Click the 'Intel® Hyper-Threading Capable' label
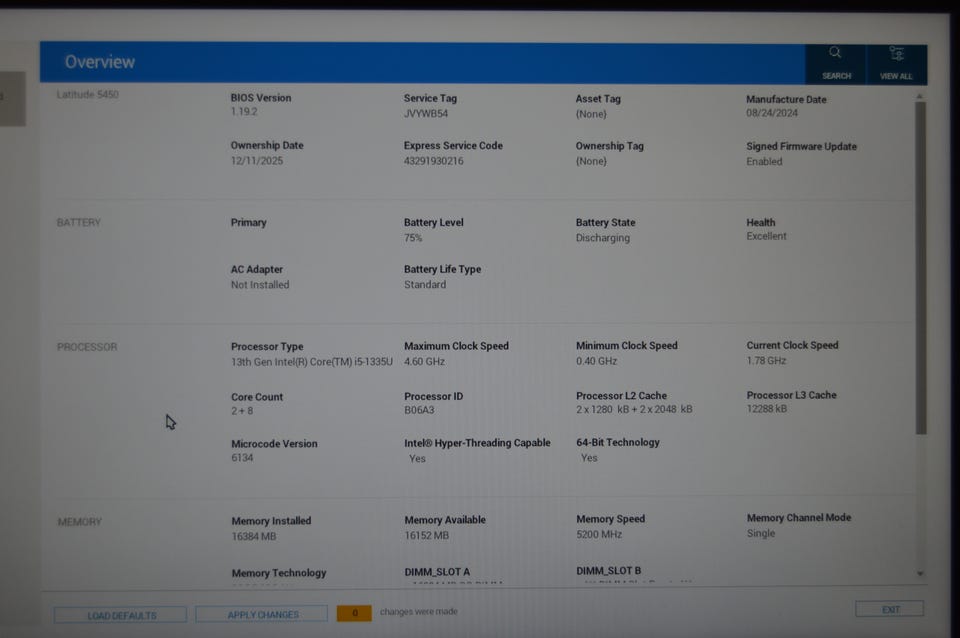The width and height of the screenshot is (960, 638). 477,443
